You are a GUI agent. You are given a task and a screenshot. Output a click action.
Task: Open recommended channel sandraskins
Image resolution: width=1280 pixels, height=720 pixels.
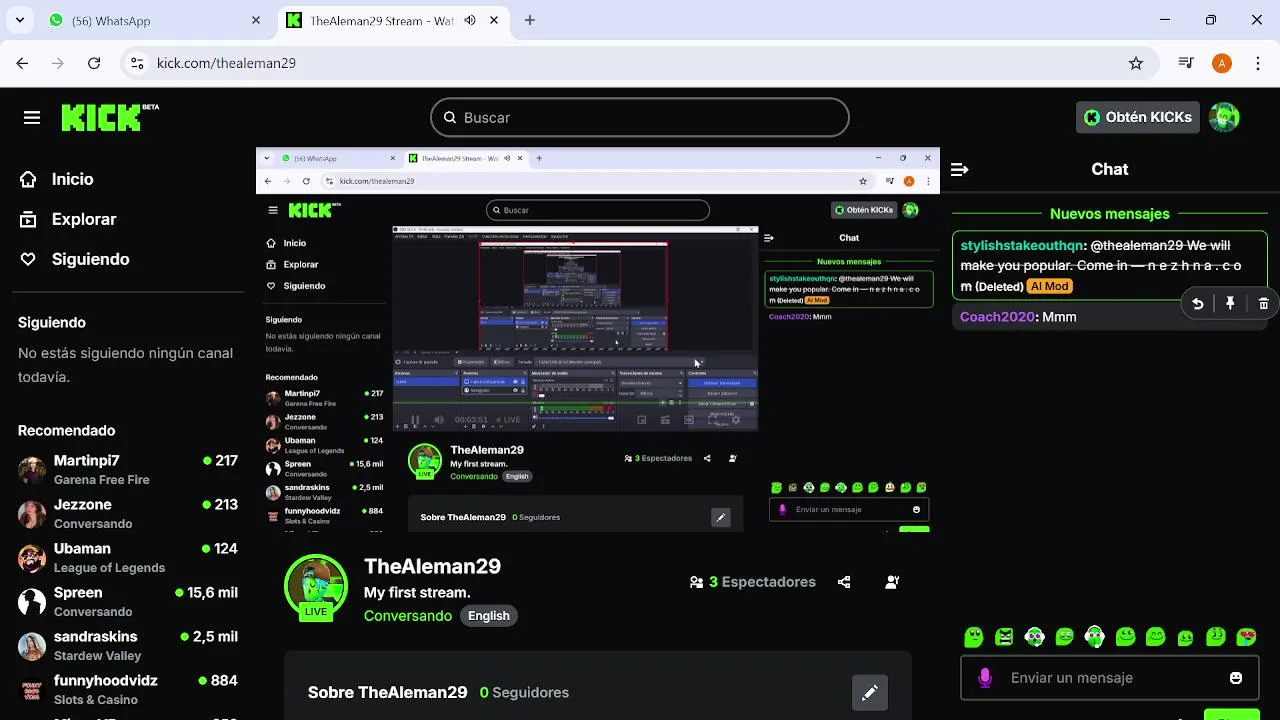pyautogui.click(x=128, y=645)
